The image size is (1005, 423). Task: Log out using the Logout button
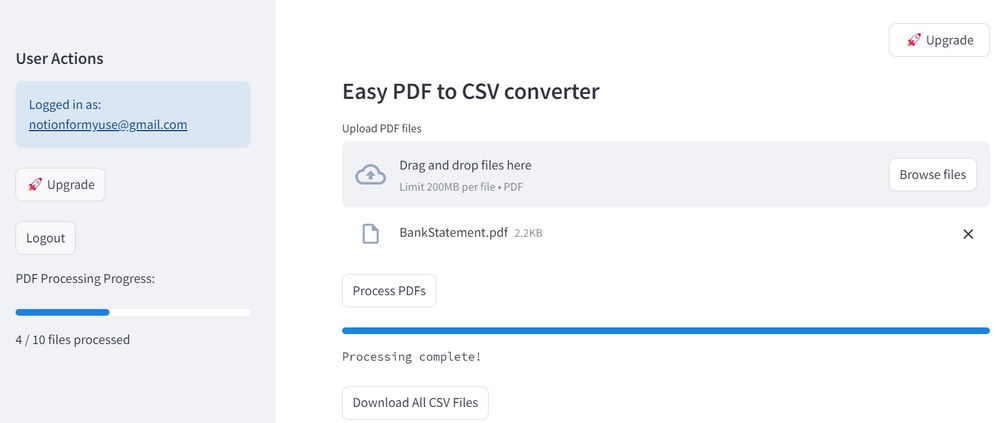(45, 238)
